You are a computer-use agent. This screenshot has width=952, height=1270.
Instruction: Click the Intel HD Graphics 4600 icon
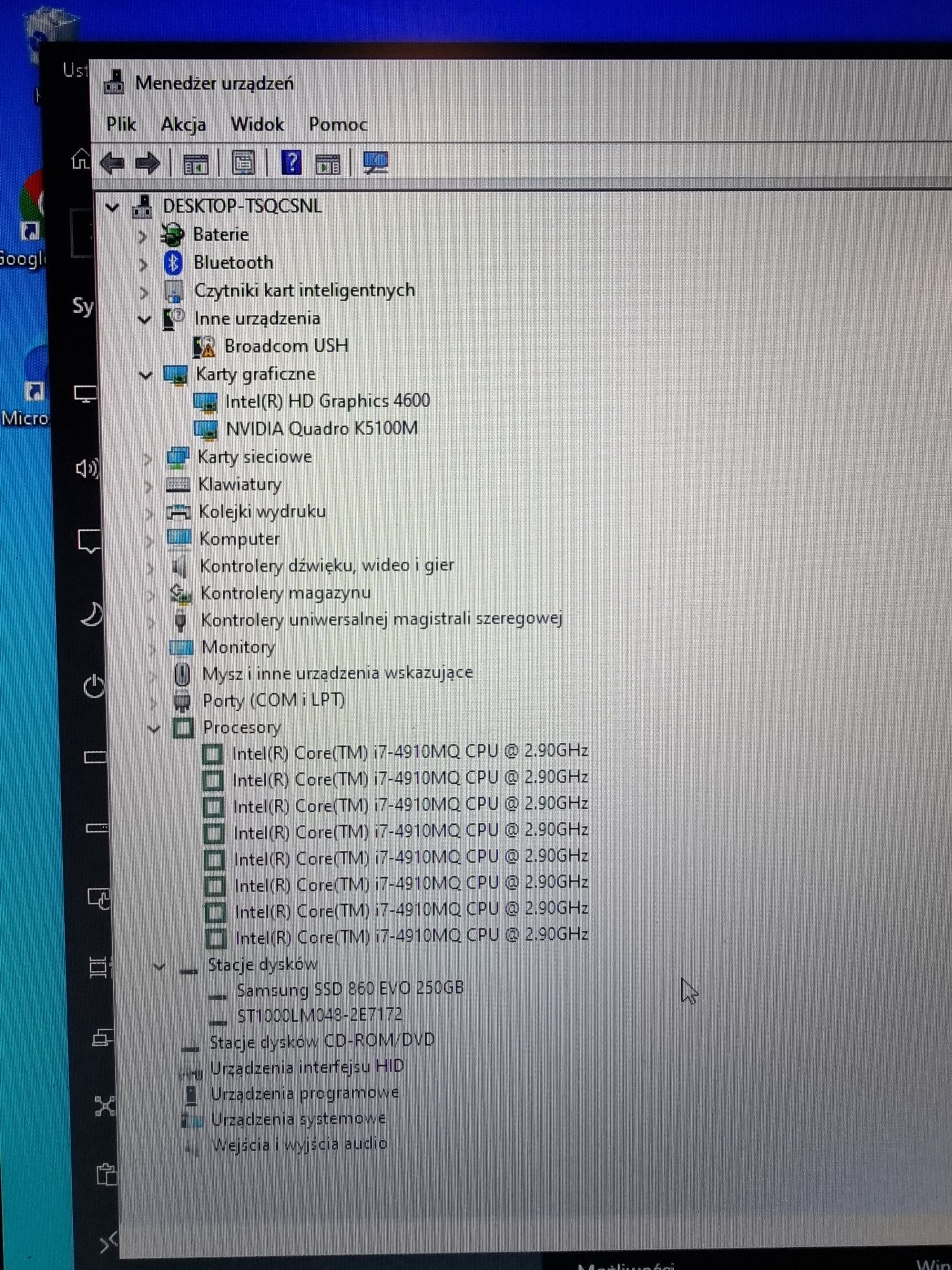pos(205,402)
